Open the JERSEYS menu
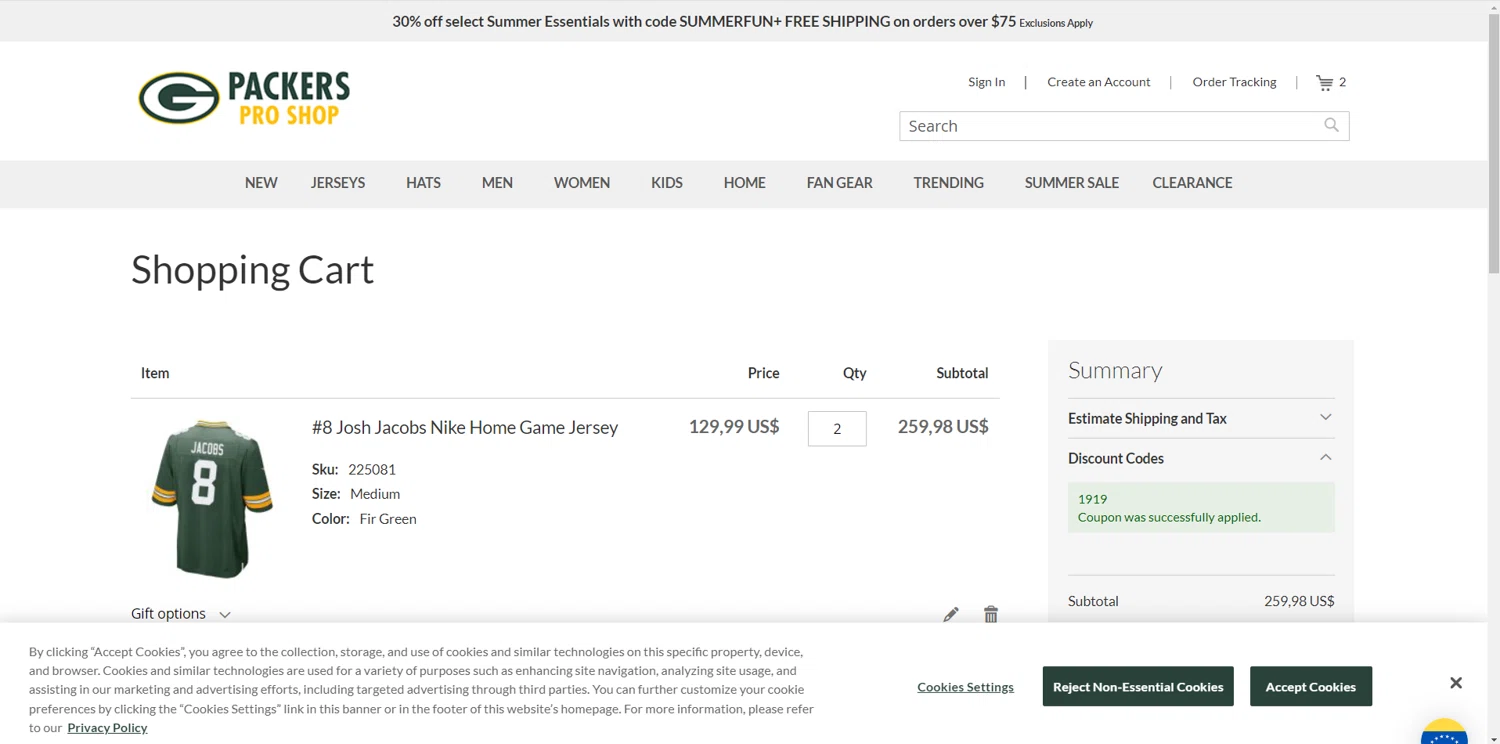Viewport: 1500px width, 744px height. pyautogui.click(x=338, y=183)
